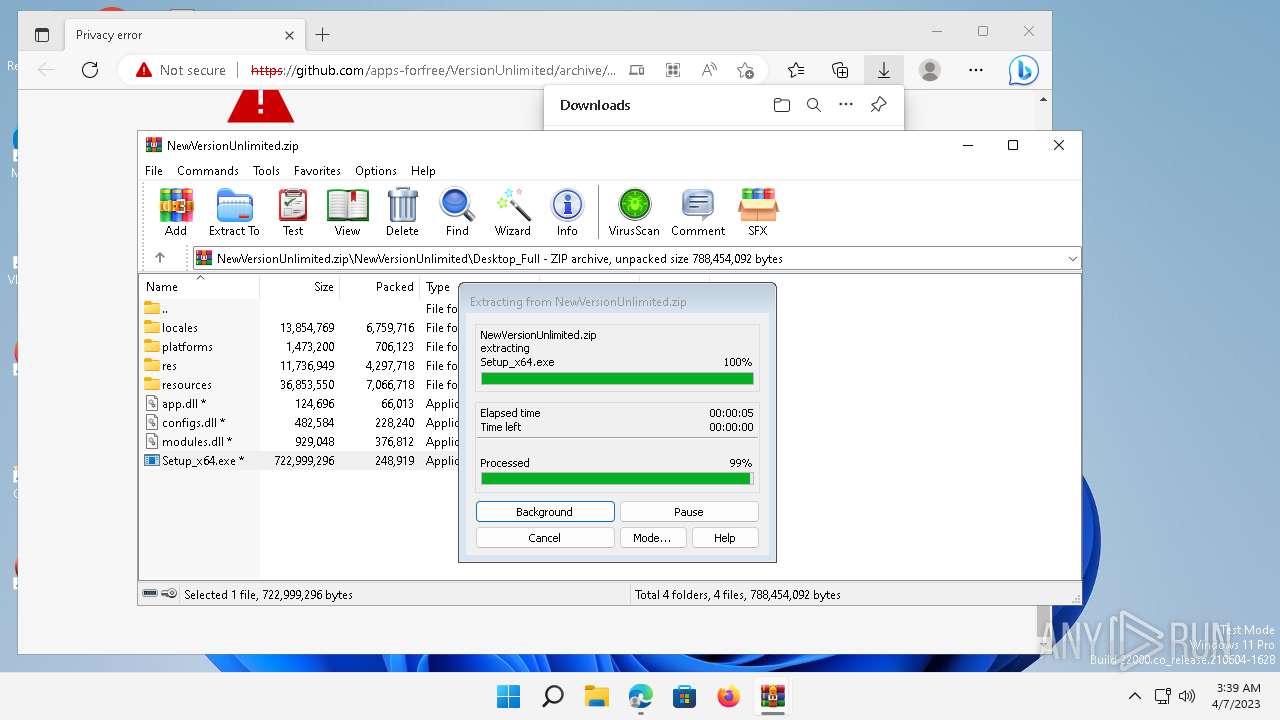Search downloads magnifier icon
Screen dimensions: 1280x720
[814, 105]
